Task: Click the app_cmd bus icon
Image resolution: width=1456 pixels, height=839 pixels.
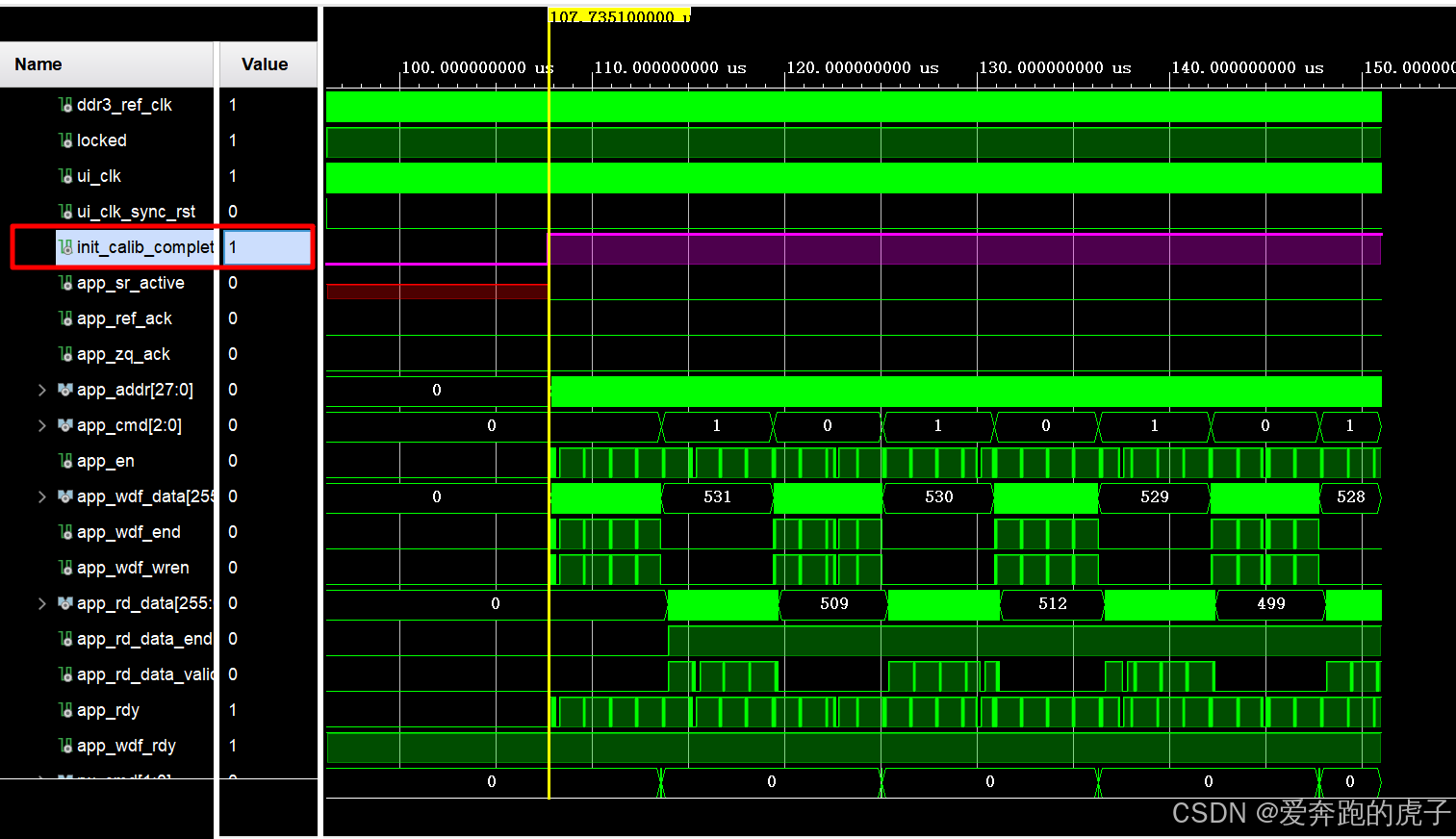Action: coord(65,425)
